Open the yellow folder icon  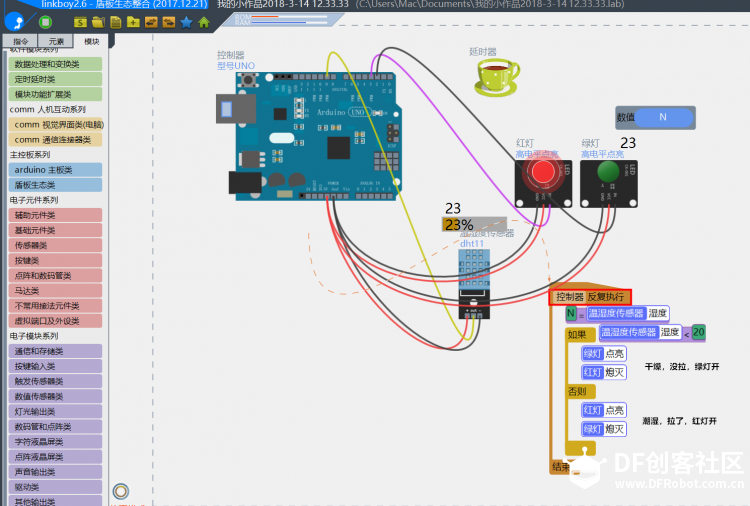(98, 22)
